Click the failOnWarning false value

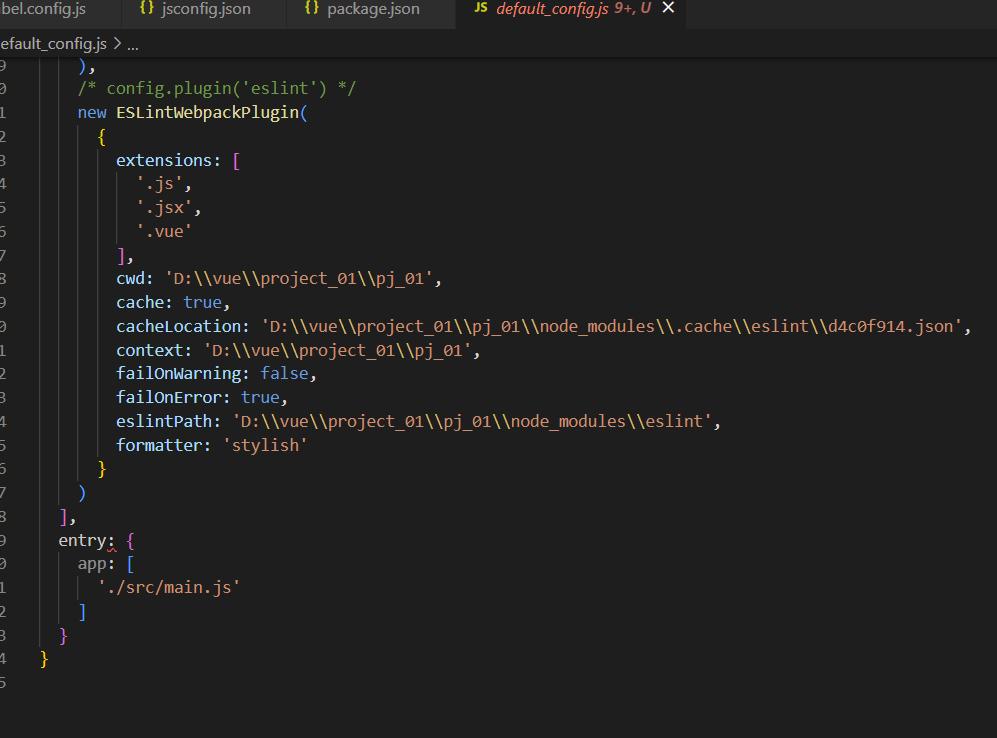click(x=285, y=373)
